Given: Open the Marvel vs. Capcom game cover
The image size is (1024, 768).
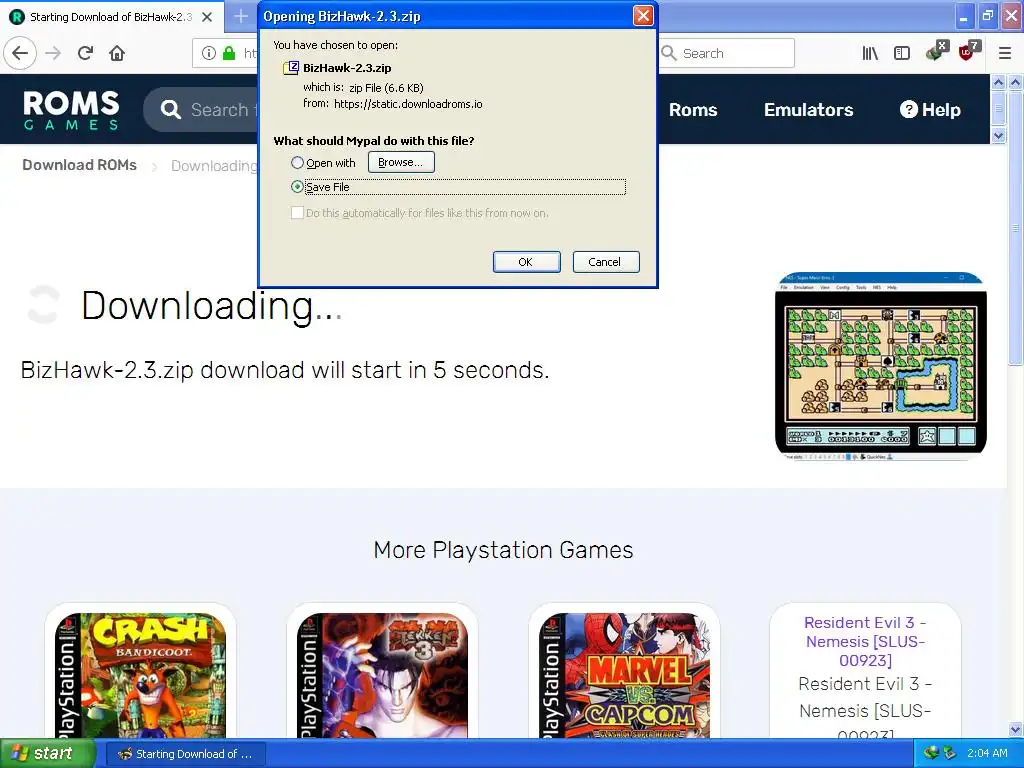Looking at the screenshot, I should [624, 675].
